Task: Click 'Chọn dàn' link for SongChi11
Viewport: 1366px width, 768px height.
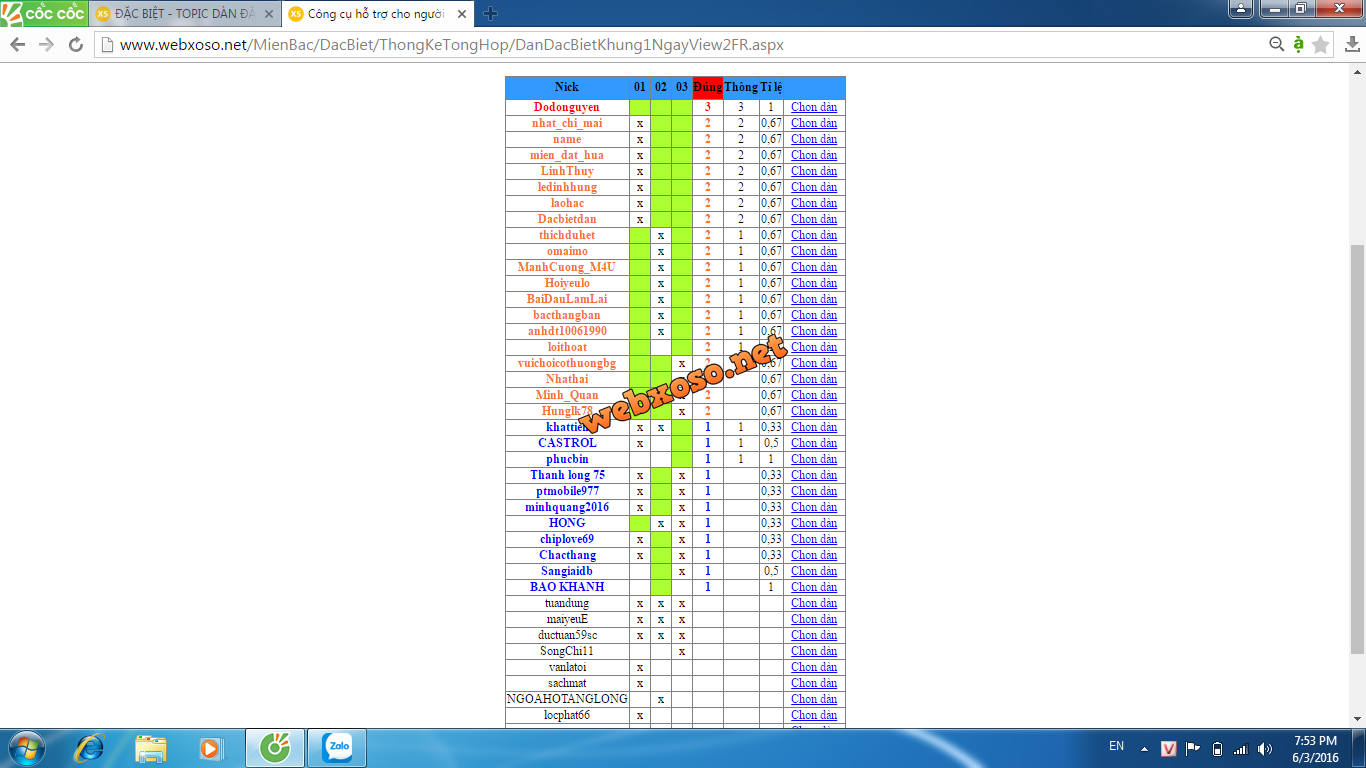Action: 814,651
